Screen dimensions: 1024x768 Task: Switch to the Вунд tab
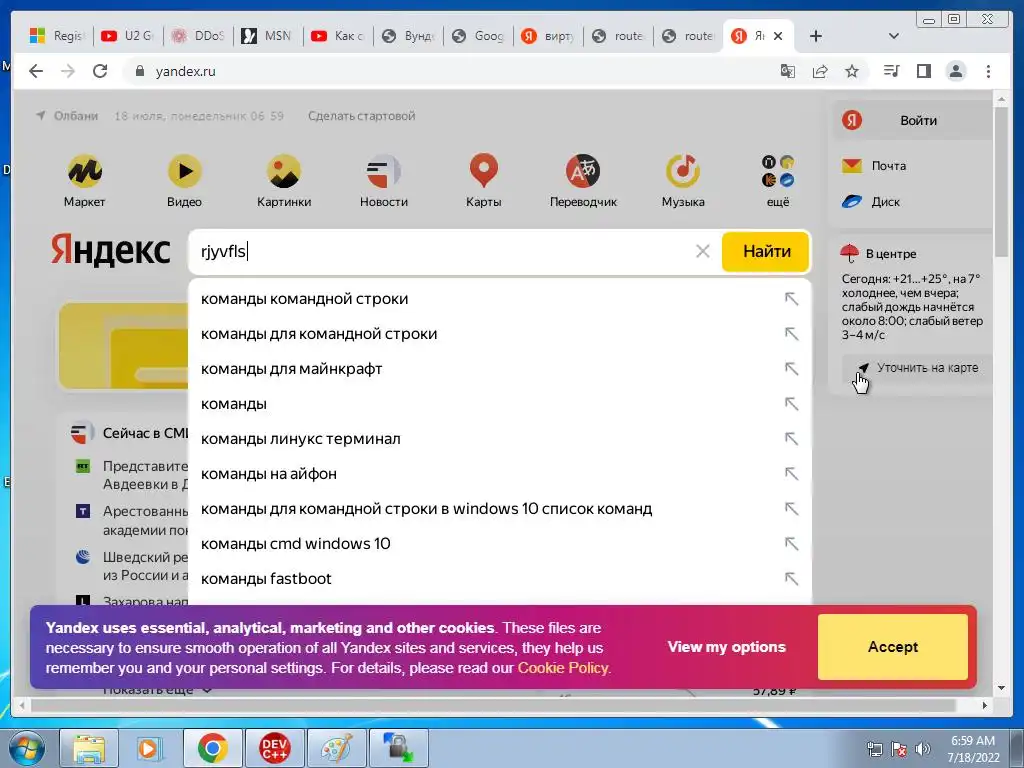coord(408,36)
